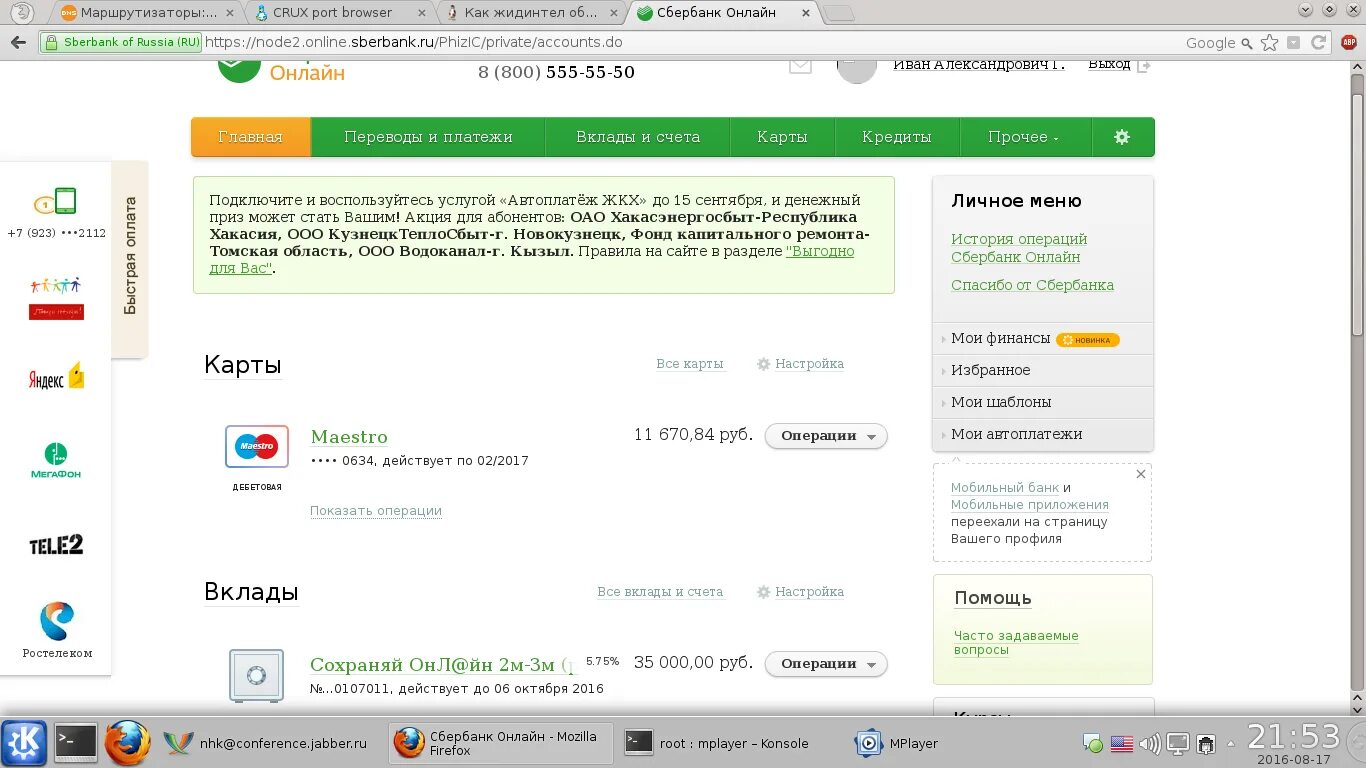1366x768 pixels.
Task: Open the Карты menu
Action: point(782,137)
